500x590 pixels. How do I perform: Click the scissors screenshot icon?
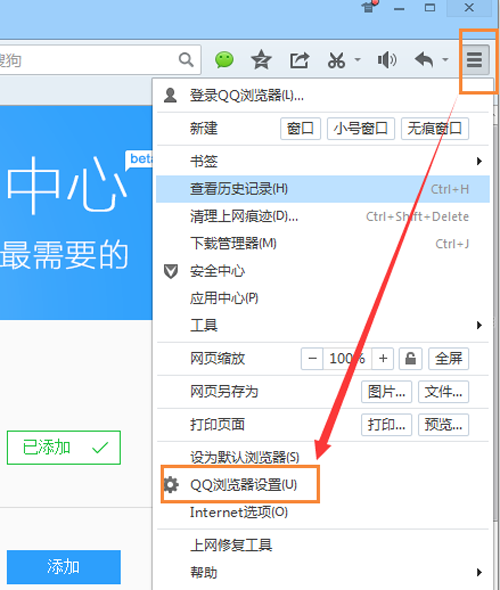336,60
